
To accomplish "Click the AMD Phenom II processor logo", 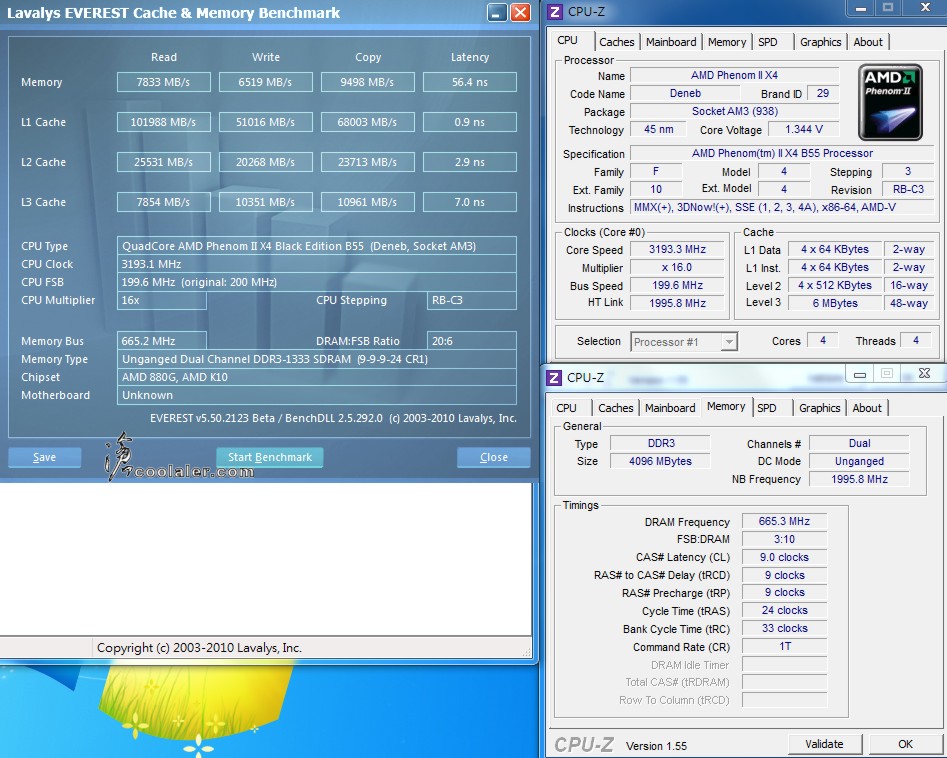I will pyautogui.click(x=890, y=102).
